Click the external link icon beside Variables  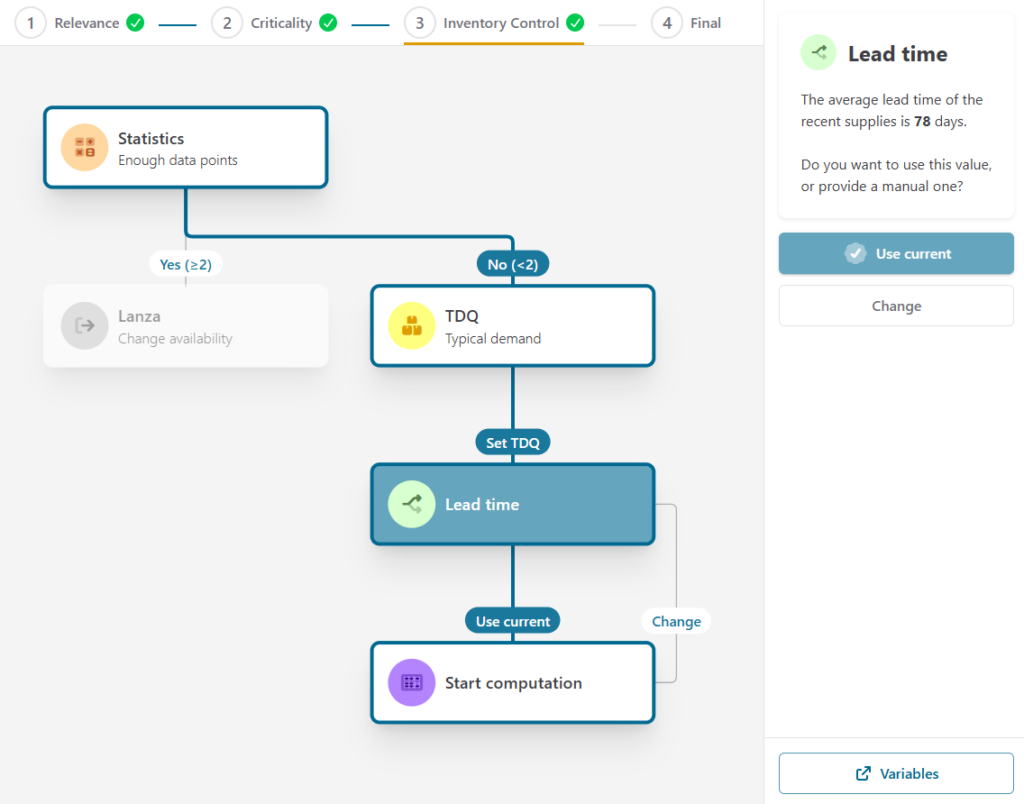[x=863, y=774]
